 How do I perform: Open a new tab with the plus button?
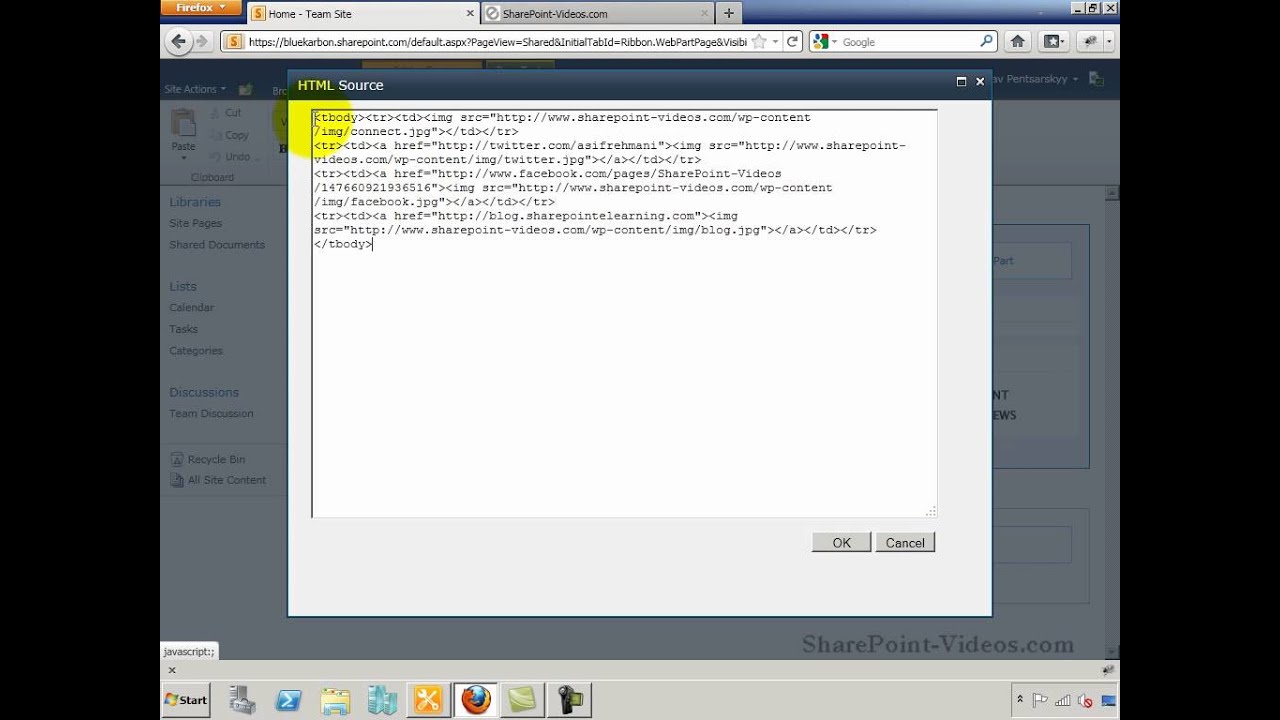pyautogui.click(x=728, y=13)
